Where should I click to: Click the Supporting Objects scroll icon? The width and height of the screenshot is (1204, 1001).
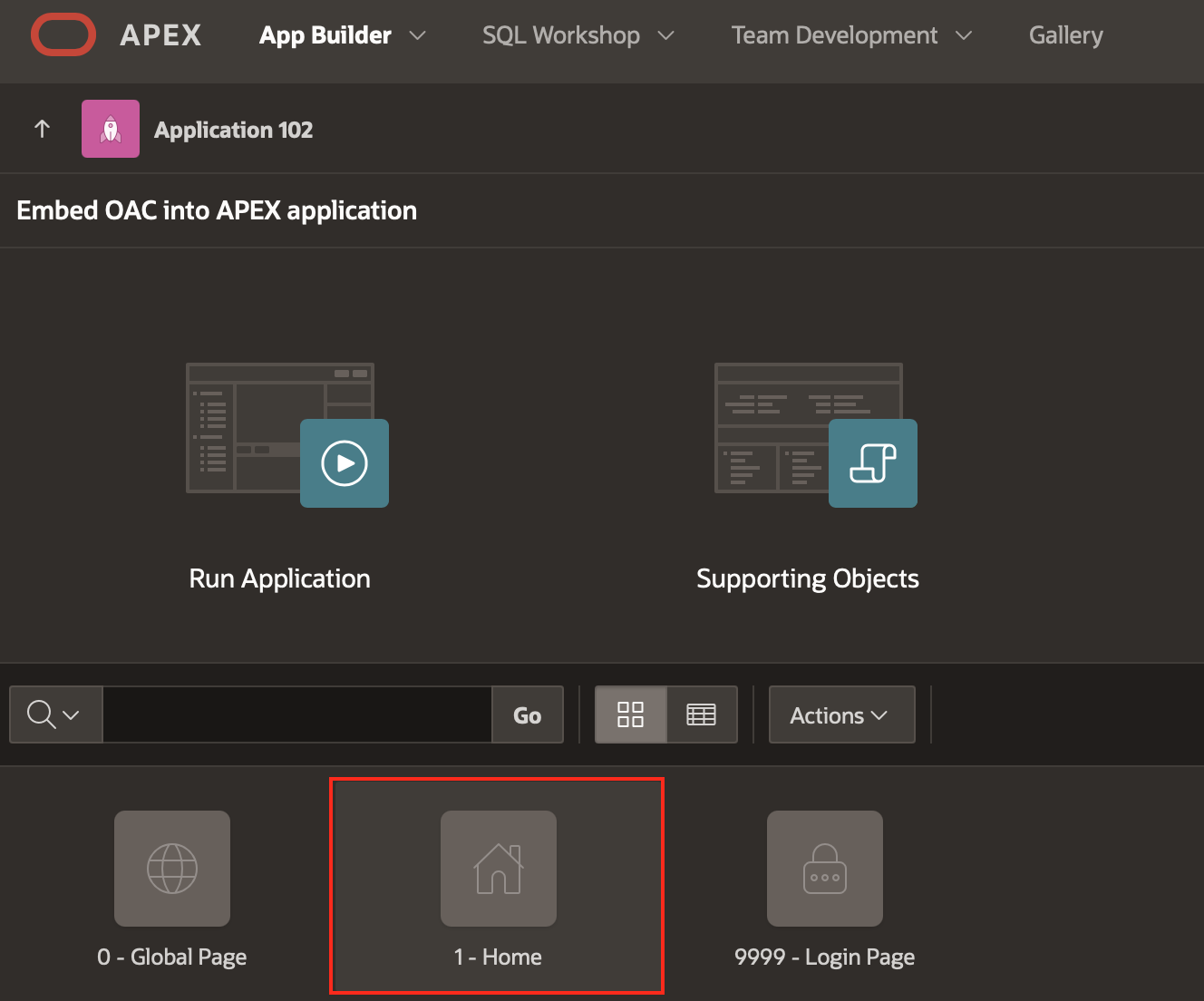pos(873,463)
